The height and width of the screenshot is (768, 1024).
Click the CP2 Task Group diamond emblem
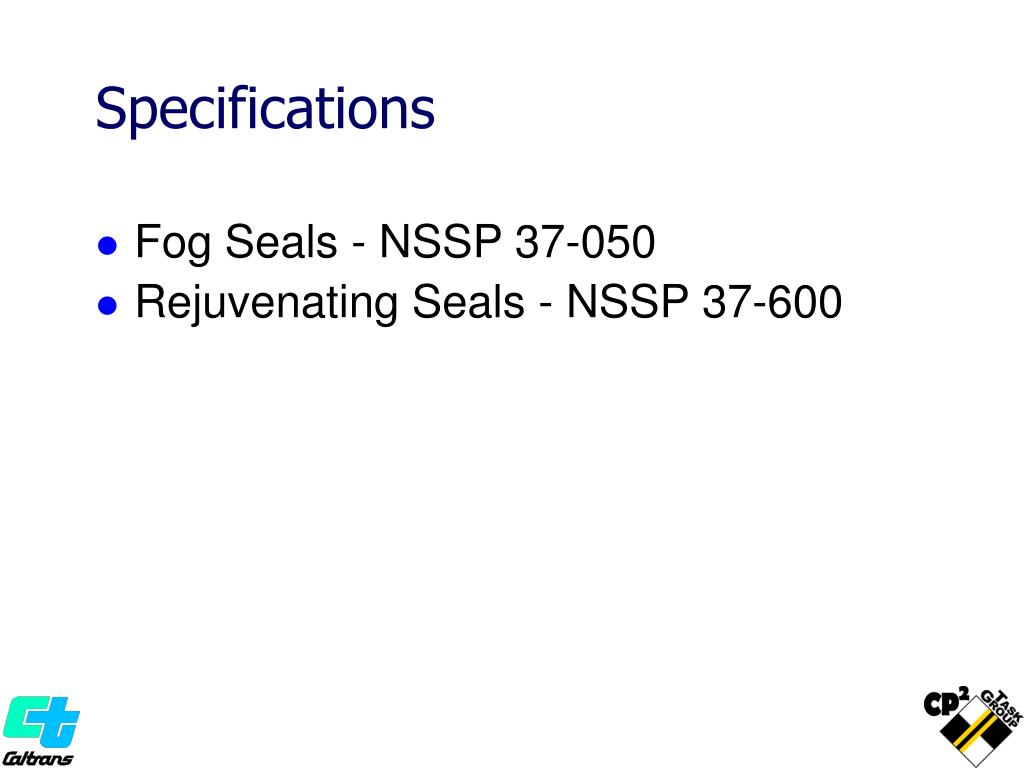976,731
